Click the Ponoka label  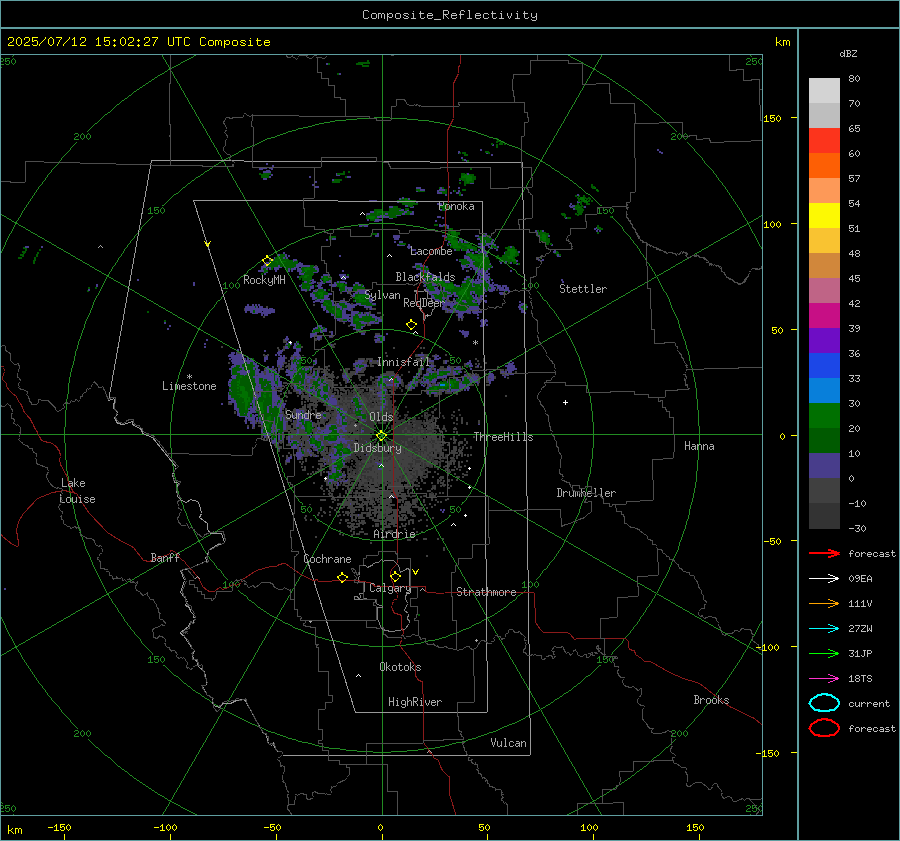pos(456,206)
